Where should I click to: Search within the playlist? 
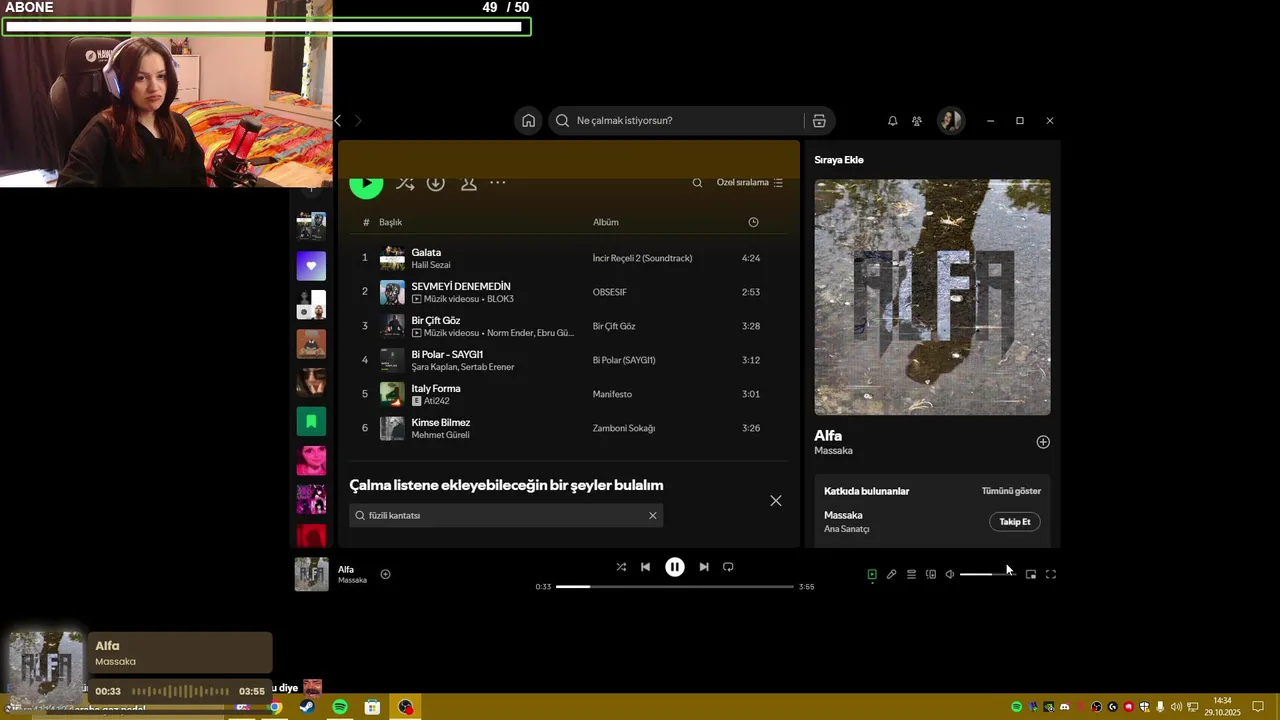coord(697,183)
